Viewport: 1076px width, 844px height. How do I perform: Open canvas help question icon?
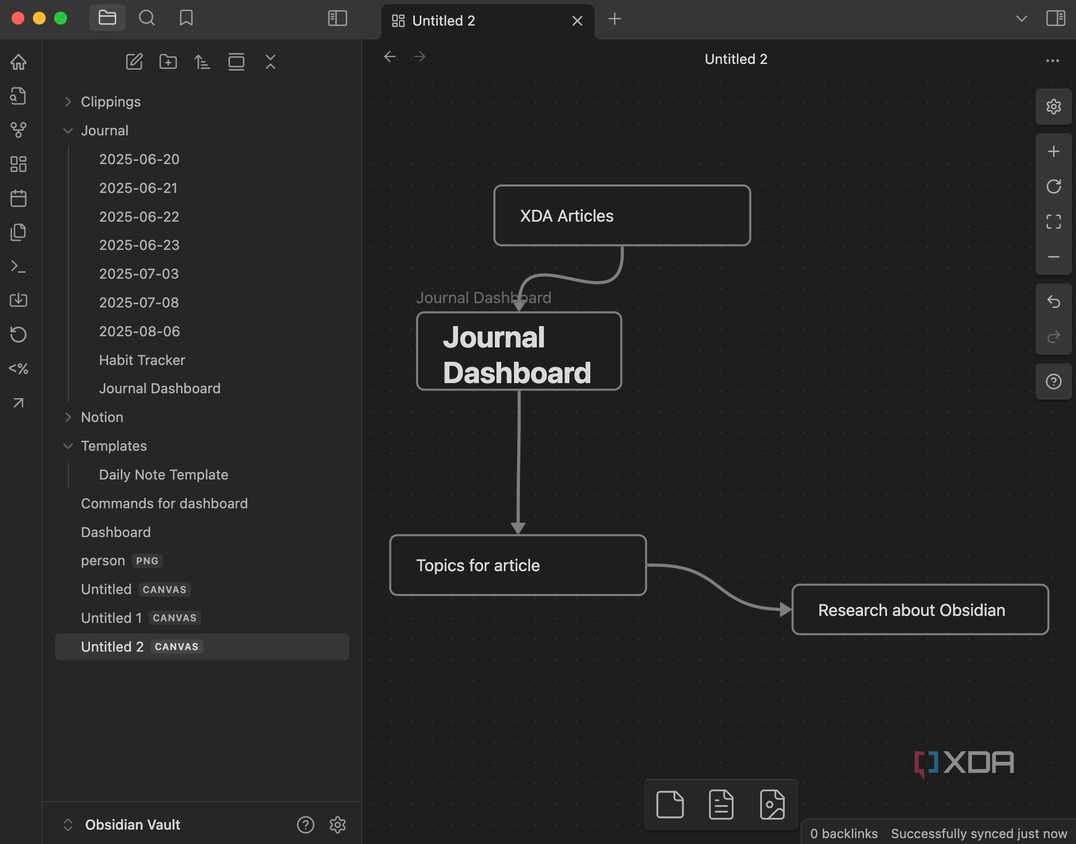1053,382
